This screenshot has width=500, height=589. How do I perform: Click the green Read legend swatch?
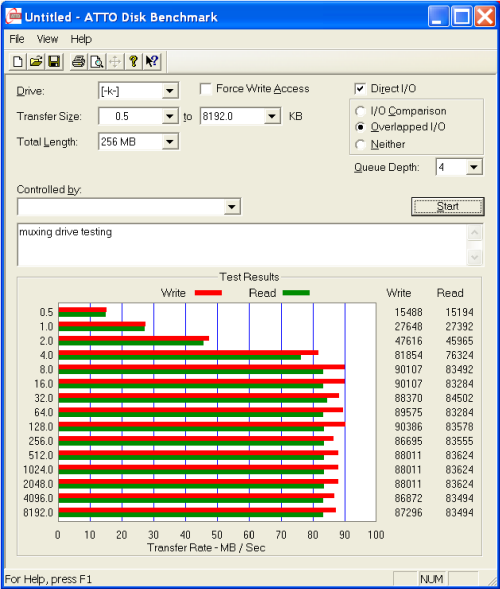coord(296,293)
